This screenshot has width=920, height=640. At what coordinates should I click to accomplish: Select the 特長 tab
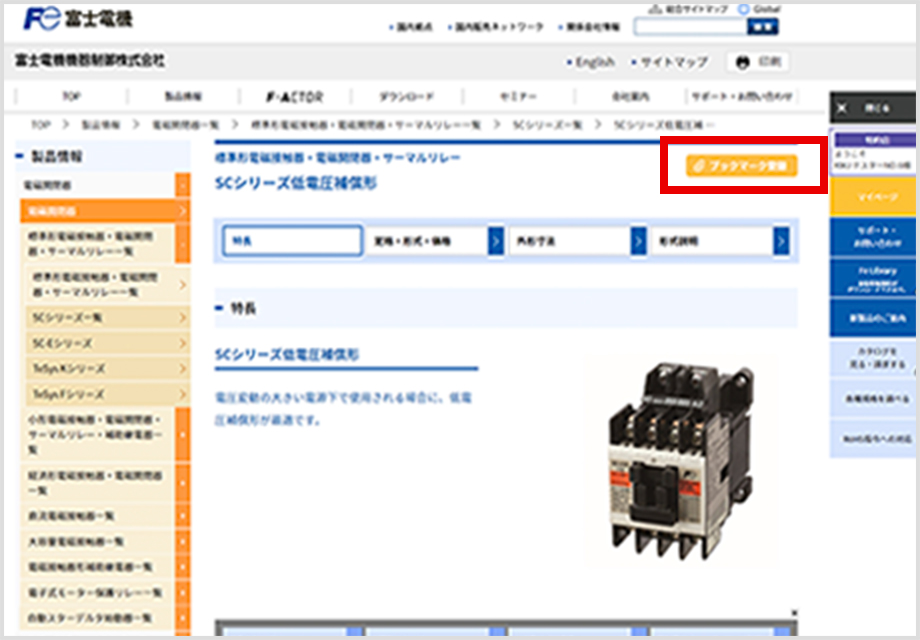pyautogui.click(x=292, y=241)
